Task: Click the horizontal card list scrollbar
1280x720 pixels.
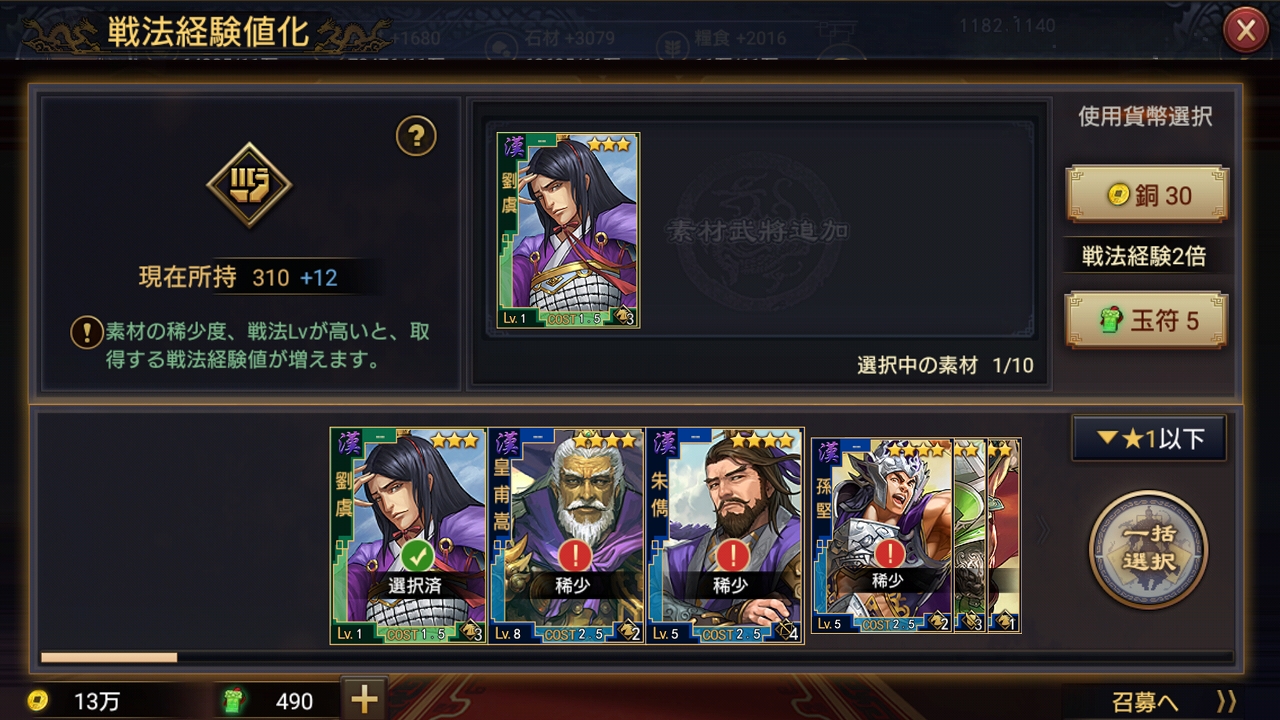Action: pyautogui.click(x=636, y=657)
